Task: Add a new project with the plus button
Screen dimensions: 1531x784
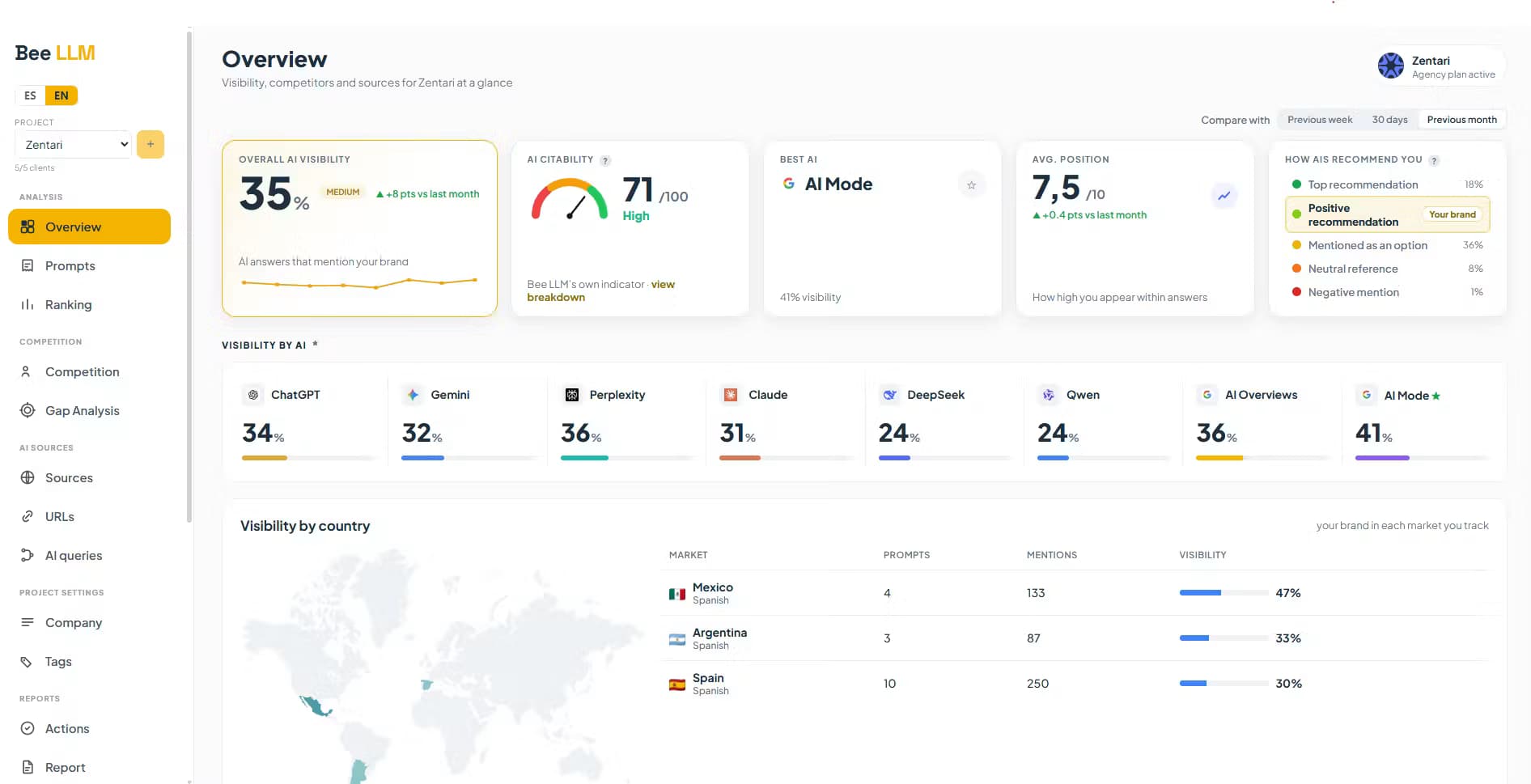Action: (x=151, y=144)
